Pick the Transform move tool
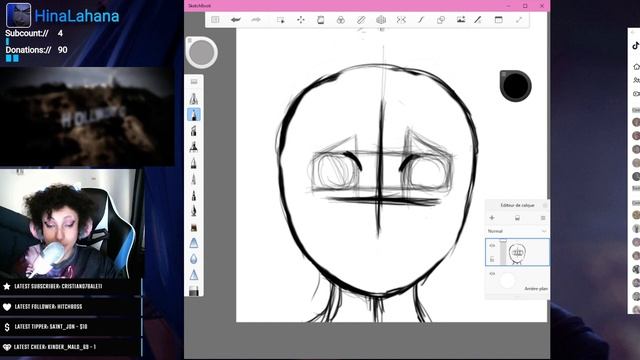This screenshot has width=640, height=360. (x=301, y=20)
